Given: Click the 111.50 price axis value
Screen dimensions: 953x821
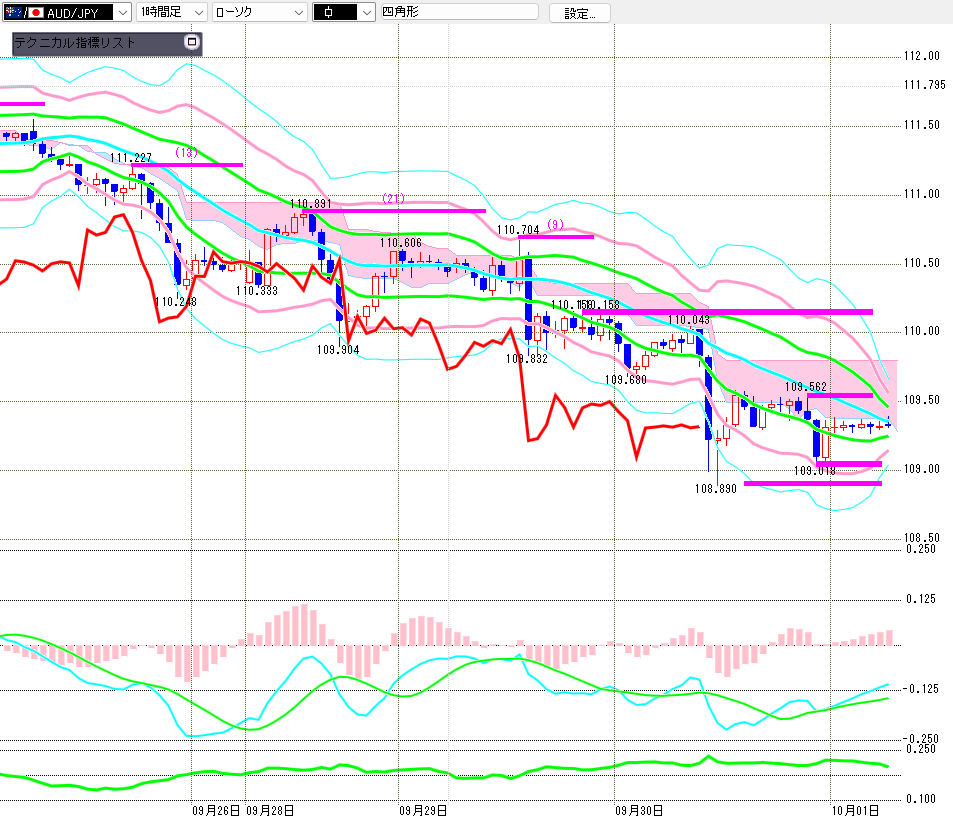Looking at the screenshot, I should point(921,125).
